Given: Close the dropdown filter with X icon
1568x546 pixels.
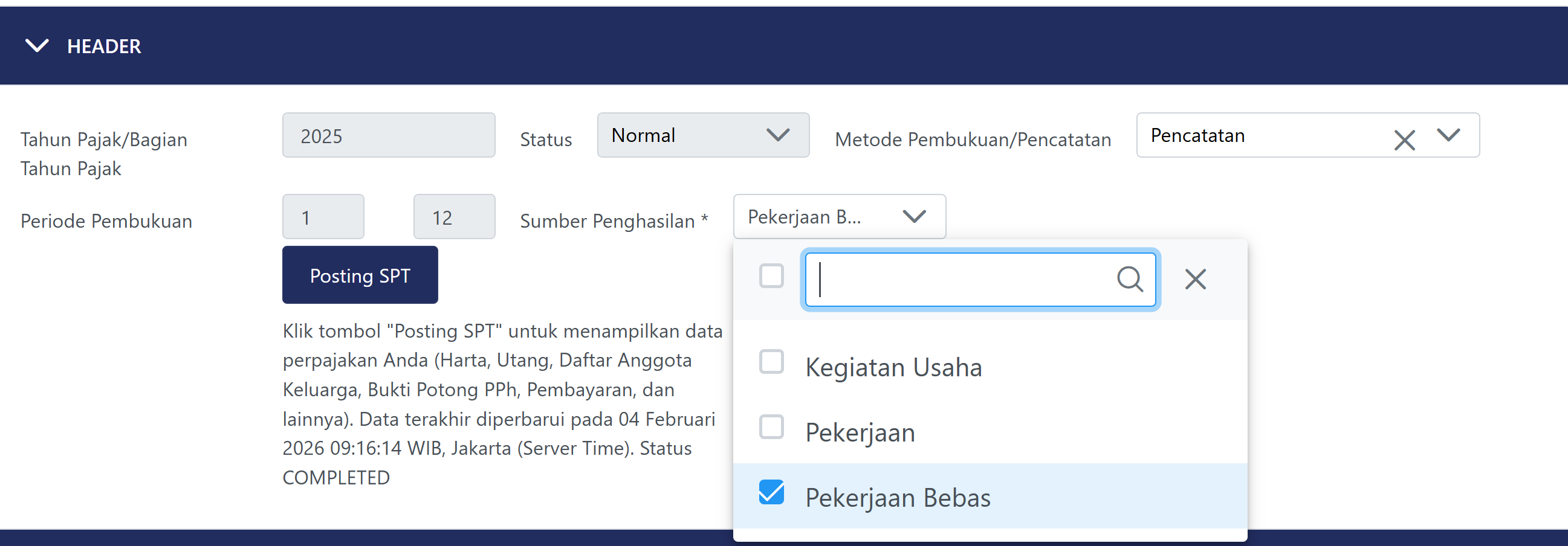Looking at the screenshot, I should [x=1195, y=280].
